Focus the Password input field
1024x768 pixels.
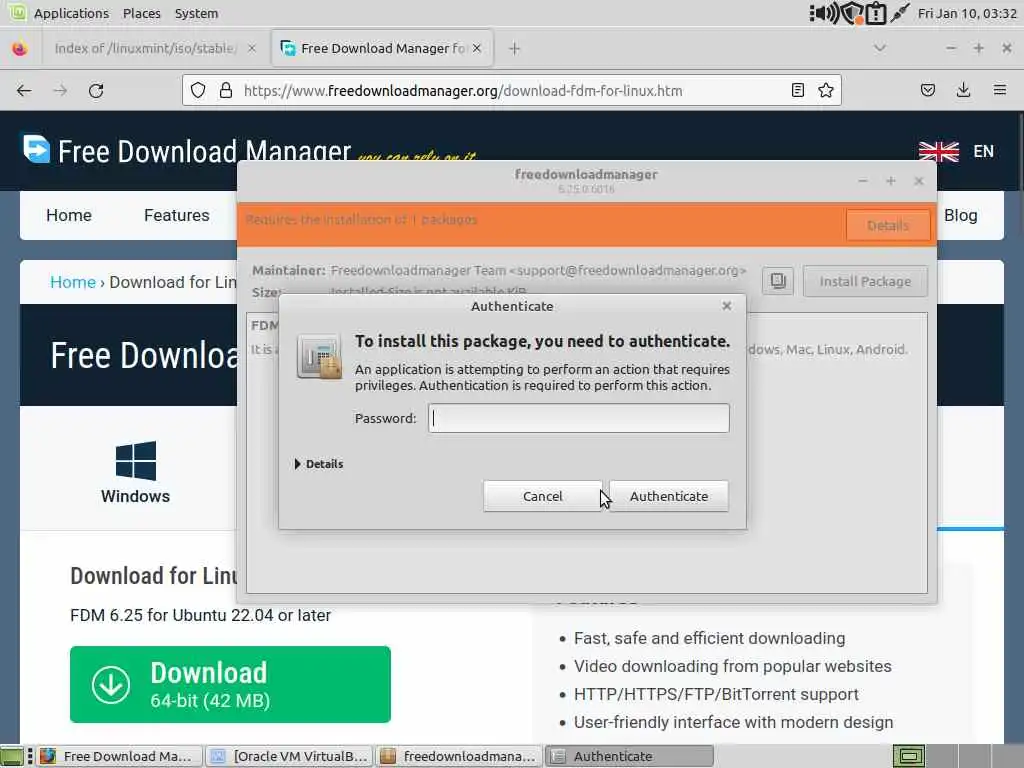click(x=579, y=418)
